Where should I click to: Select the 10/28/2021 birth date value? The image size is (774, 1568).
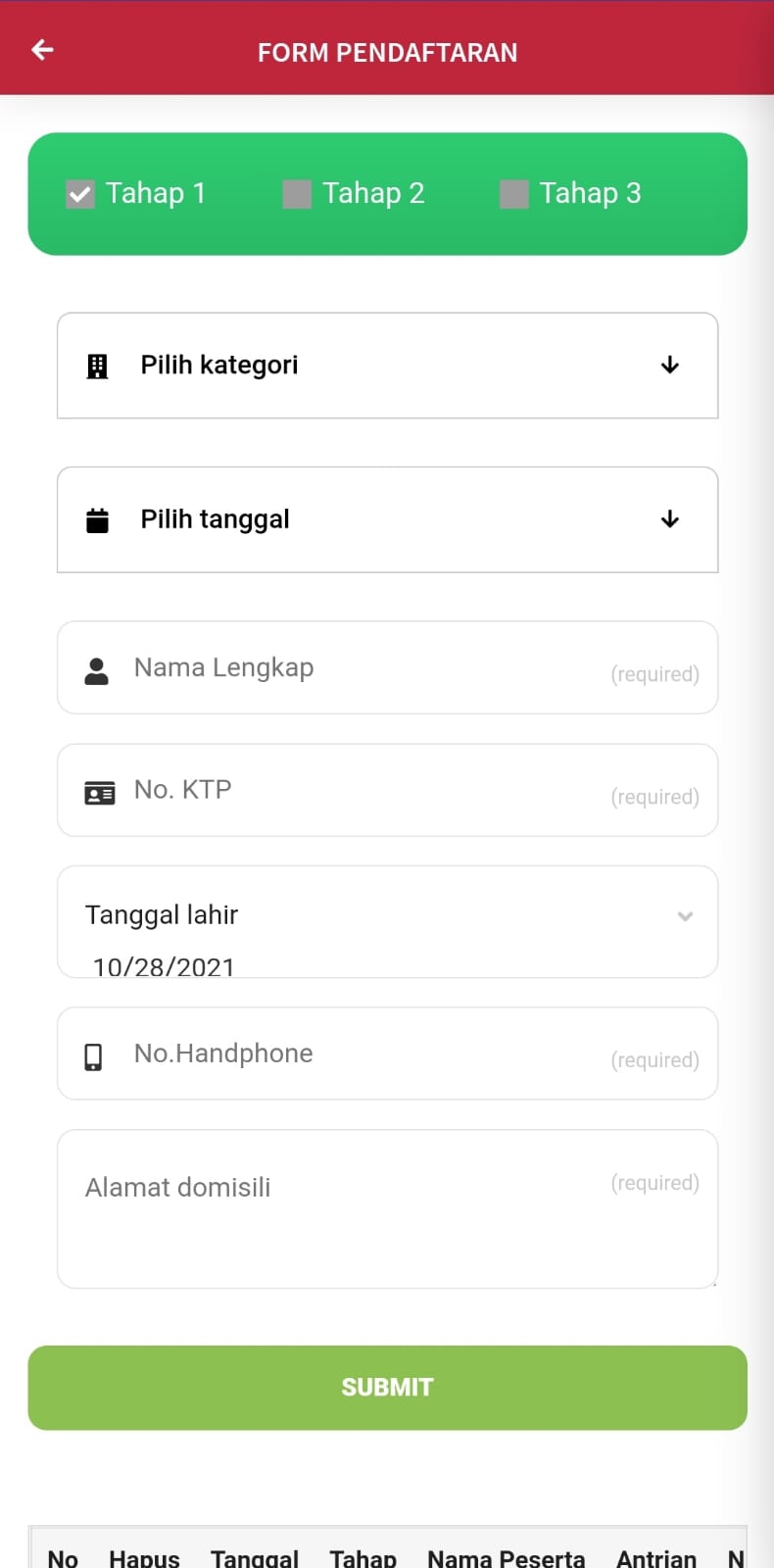(164, 966)
